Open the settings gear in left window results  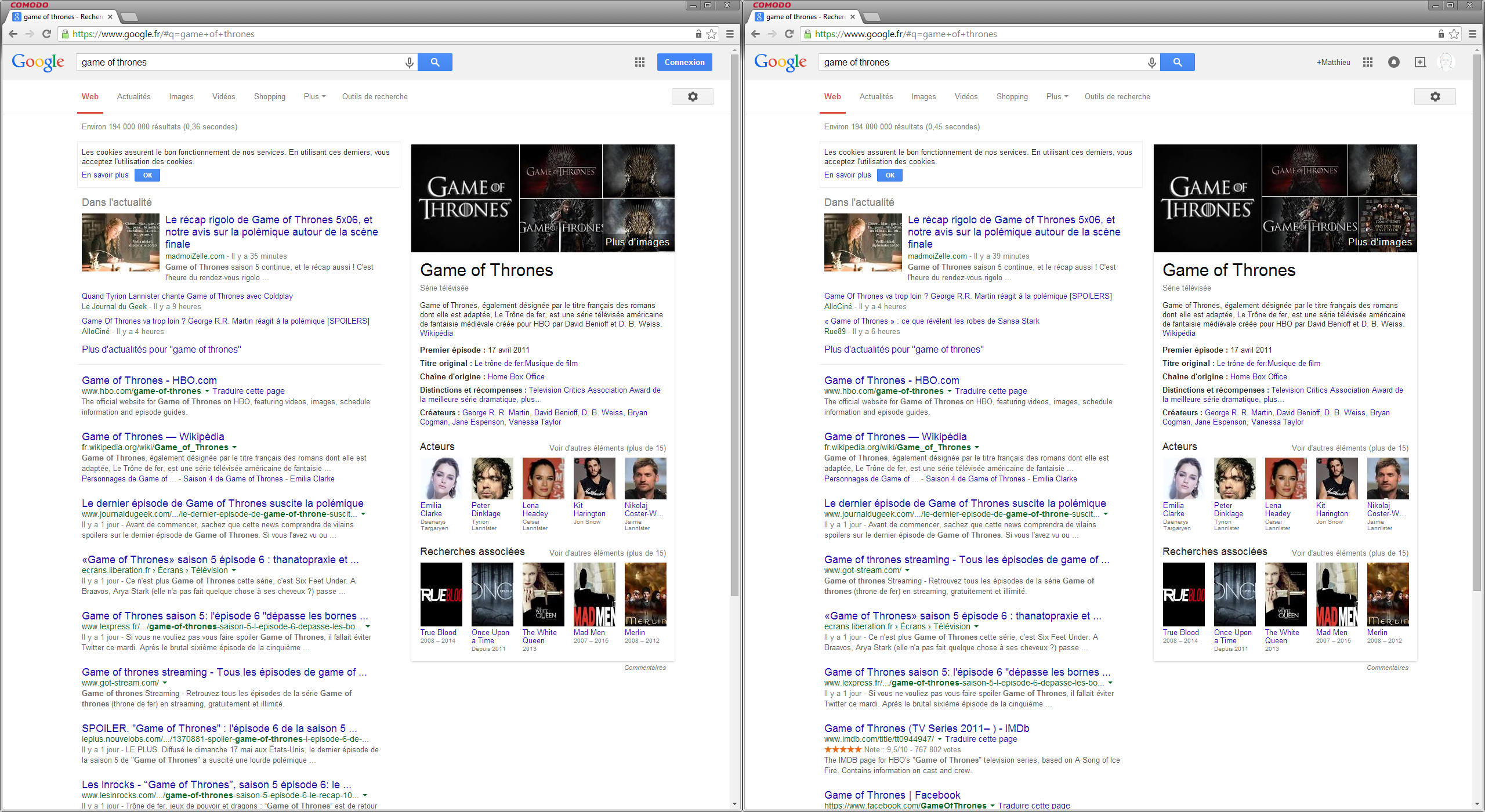point(693,96)
